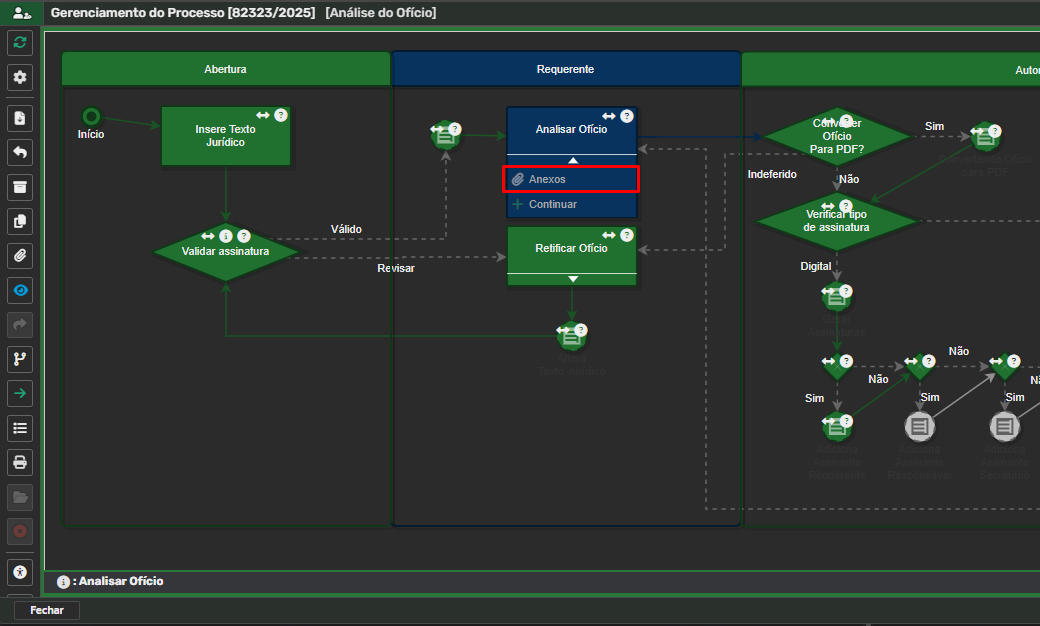This screenshot has width=1040, height=626.
Task: Click the Análise do Ofício title text
Action: coord(381,13)
